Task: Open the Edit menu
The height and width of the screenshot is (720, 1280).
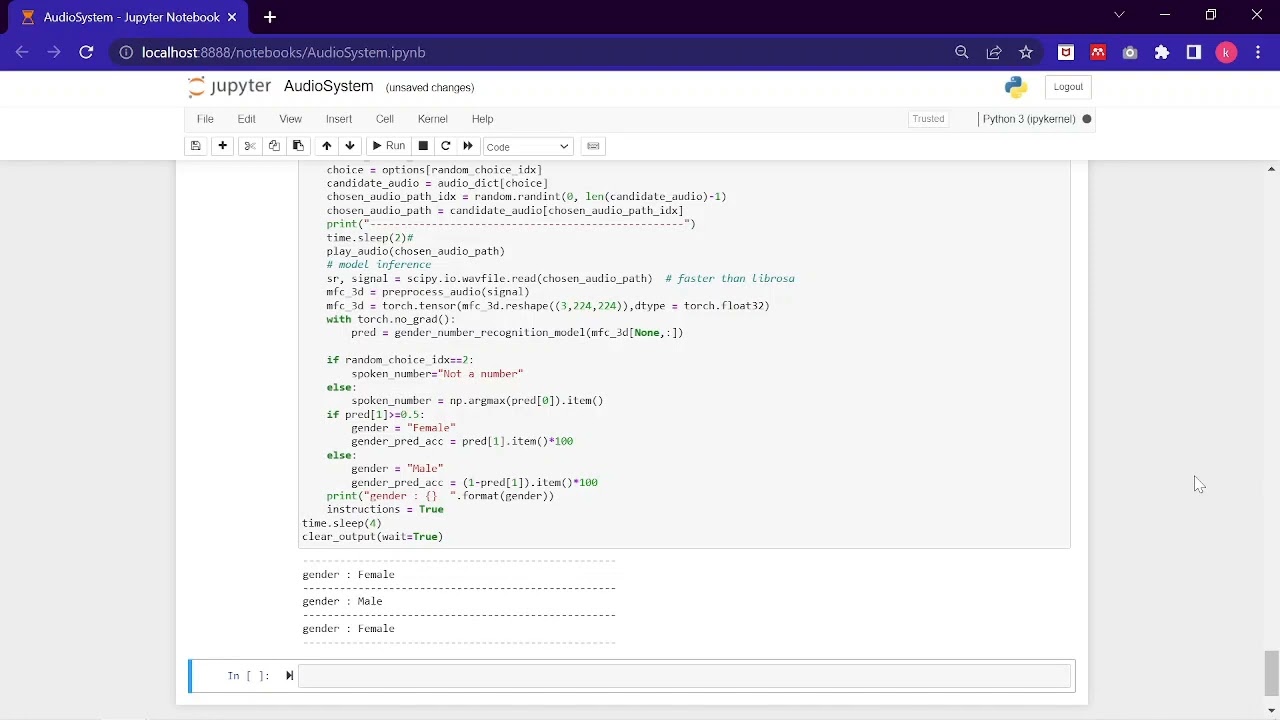Action: (x=246, y=119)
